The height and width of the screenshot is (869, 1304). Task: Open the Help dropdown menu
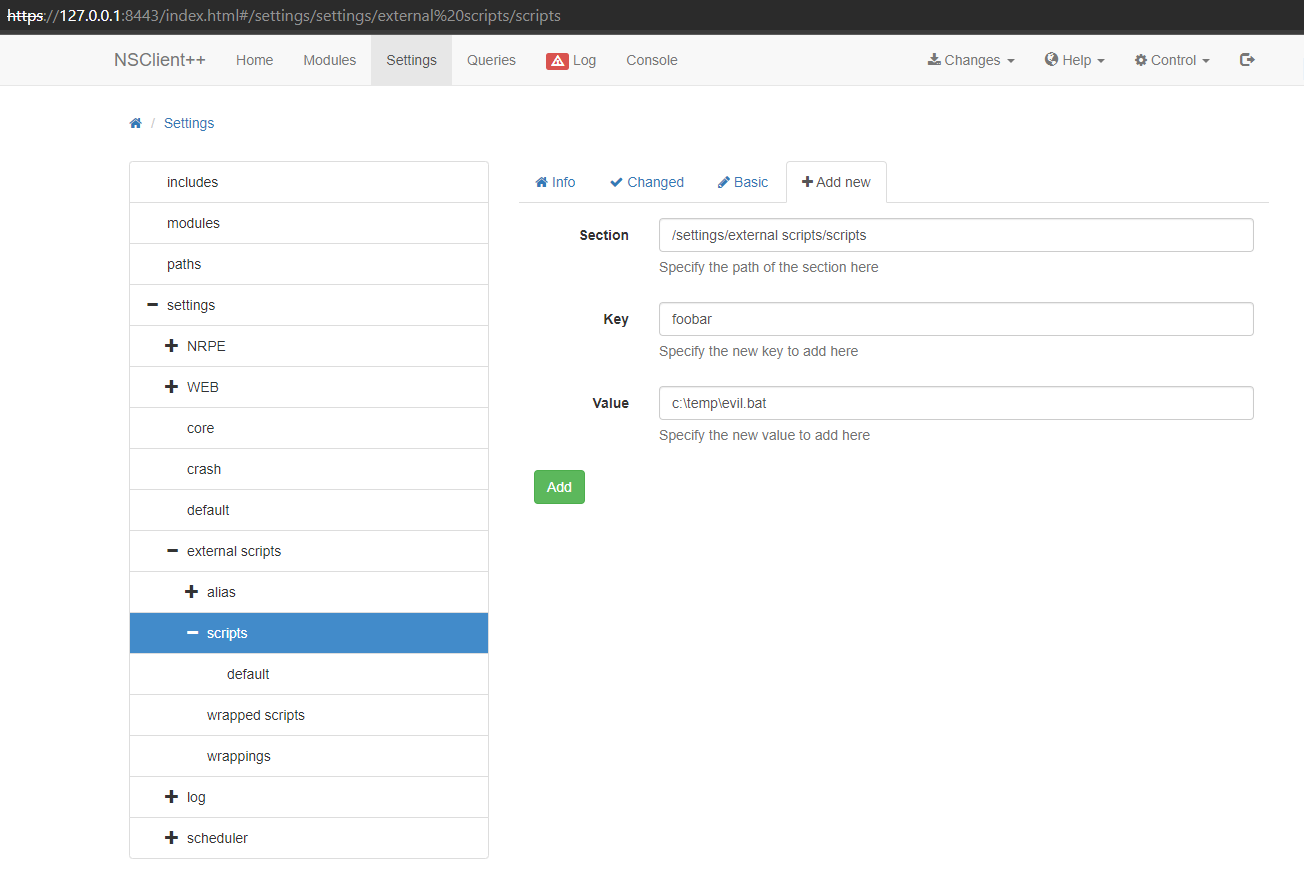[x=1075, y=60]
